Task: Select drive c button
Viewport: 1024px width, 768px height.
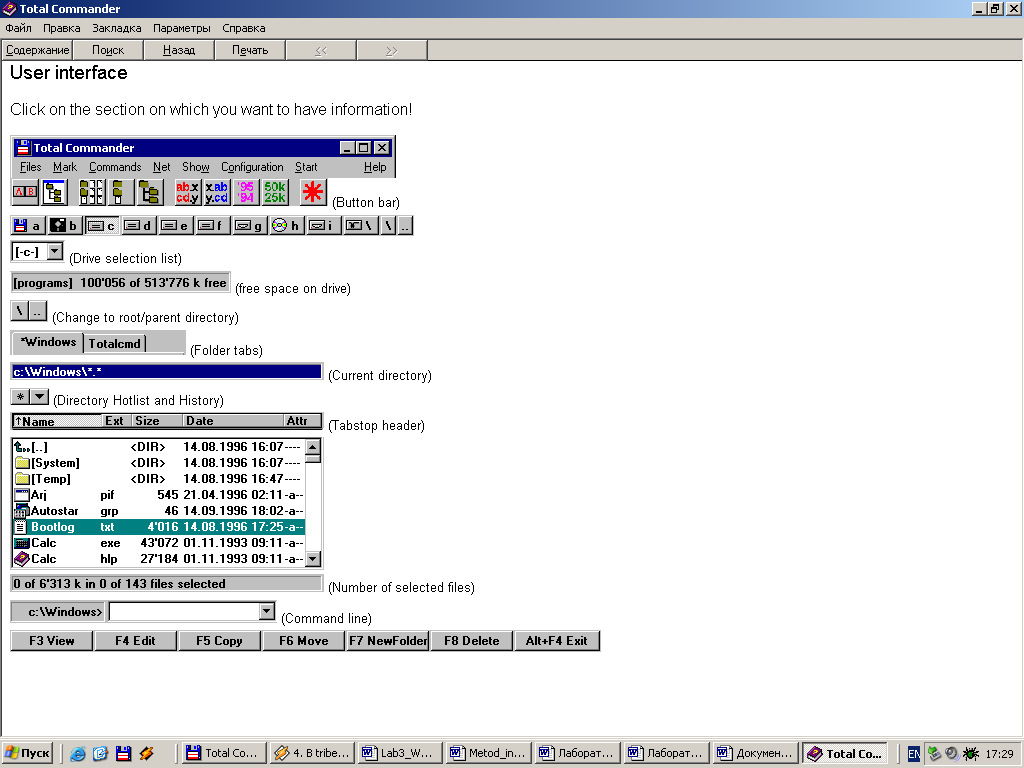Action: coord(101,226)
